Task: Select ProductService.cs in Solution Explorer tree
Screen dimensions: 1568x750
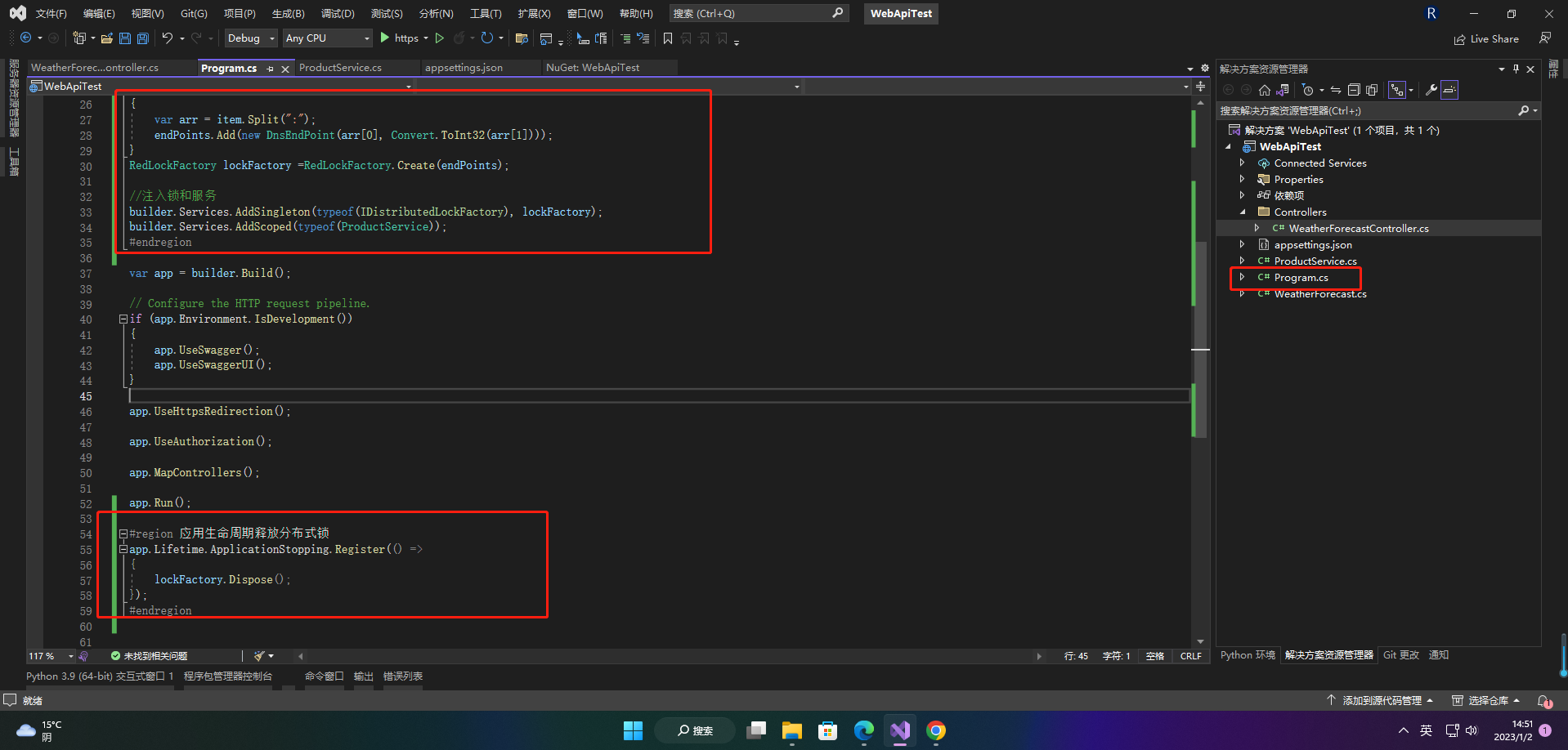Action: (1315, 261)
